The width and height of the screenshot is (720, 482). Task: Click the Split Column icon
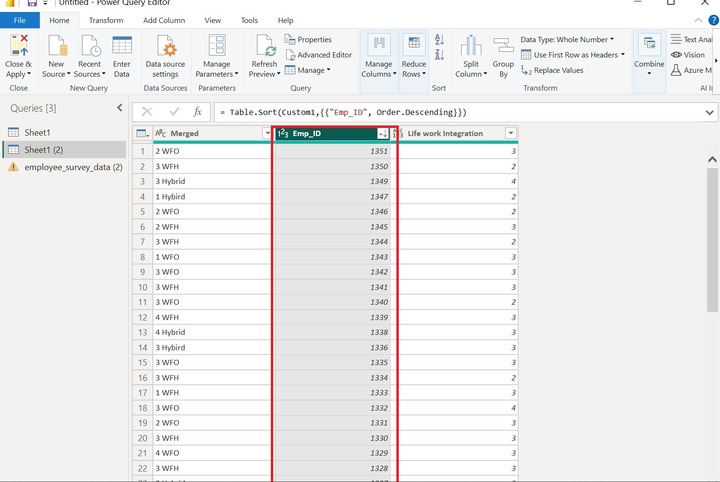(470, 46)
